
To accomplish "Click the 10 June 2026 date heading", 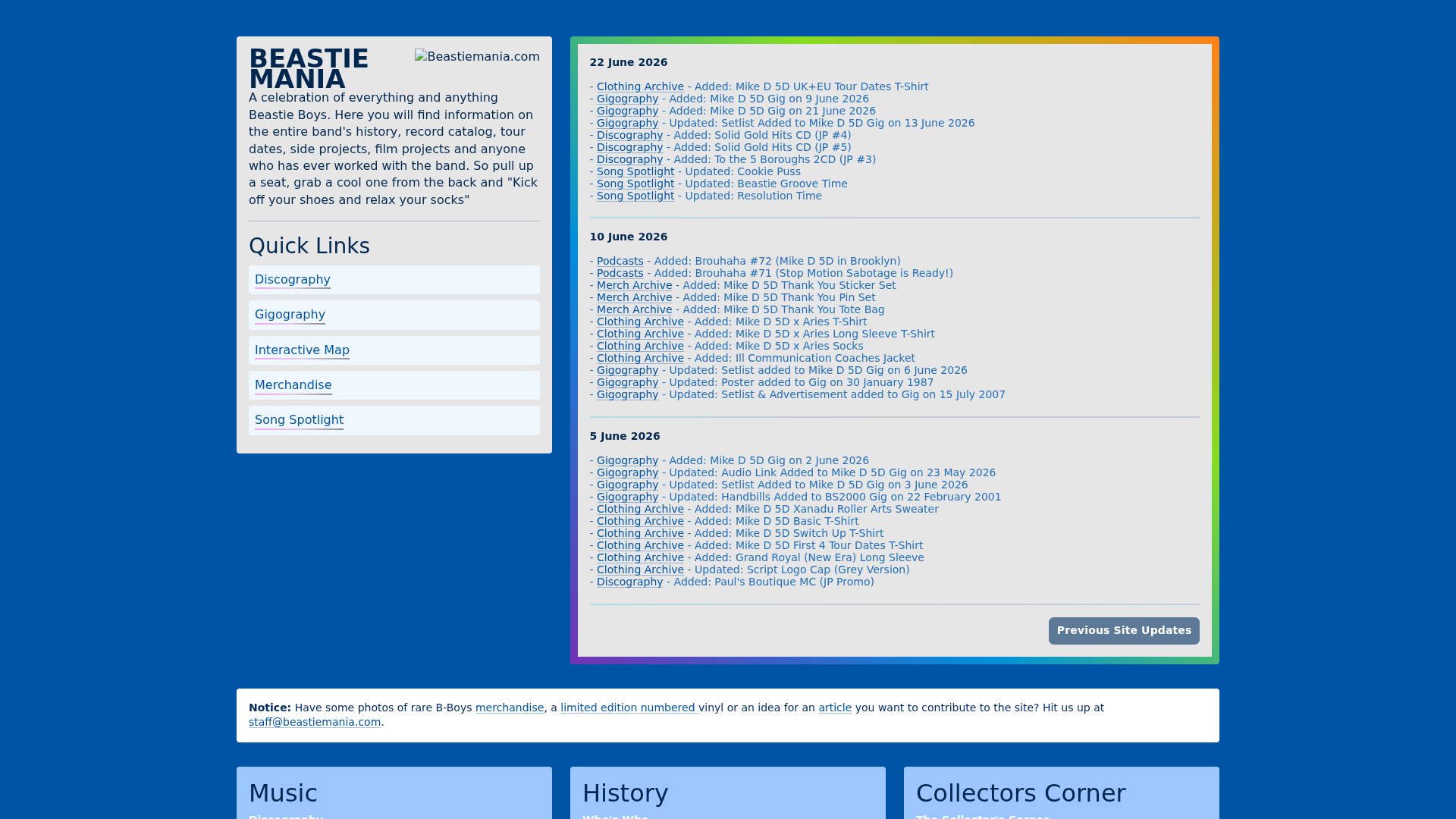I will [x=629, y=237].
